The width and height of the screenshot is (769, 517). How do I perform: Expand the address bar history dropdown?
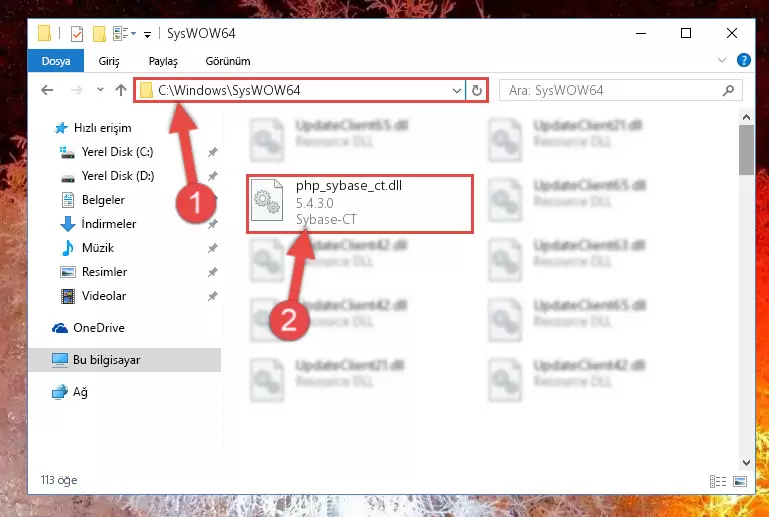pyautogui.click(x=456, y=91)
